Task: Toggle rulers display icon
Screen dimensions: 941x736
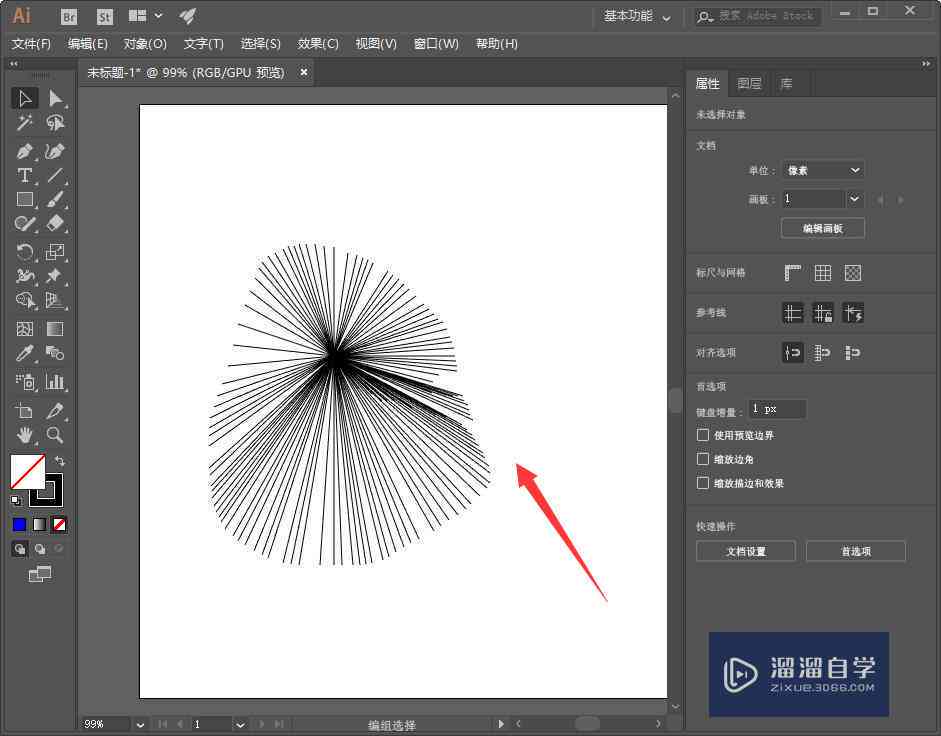Action: (793, 273)
